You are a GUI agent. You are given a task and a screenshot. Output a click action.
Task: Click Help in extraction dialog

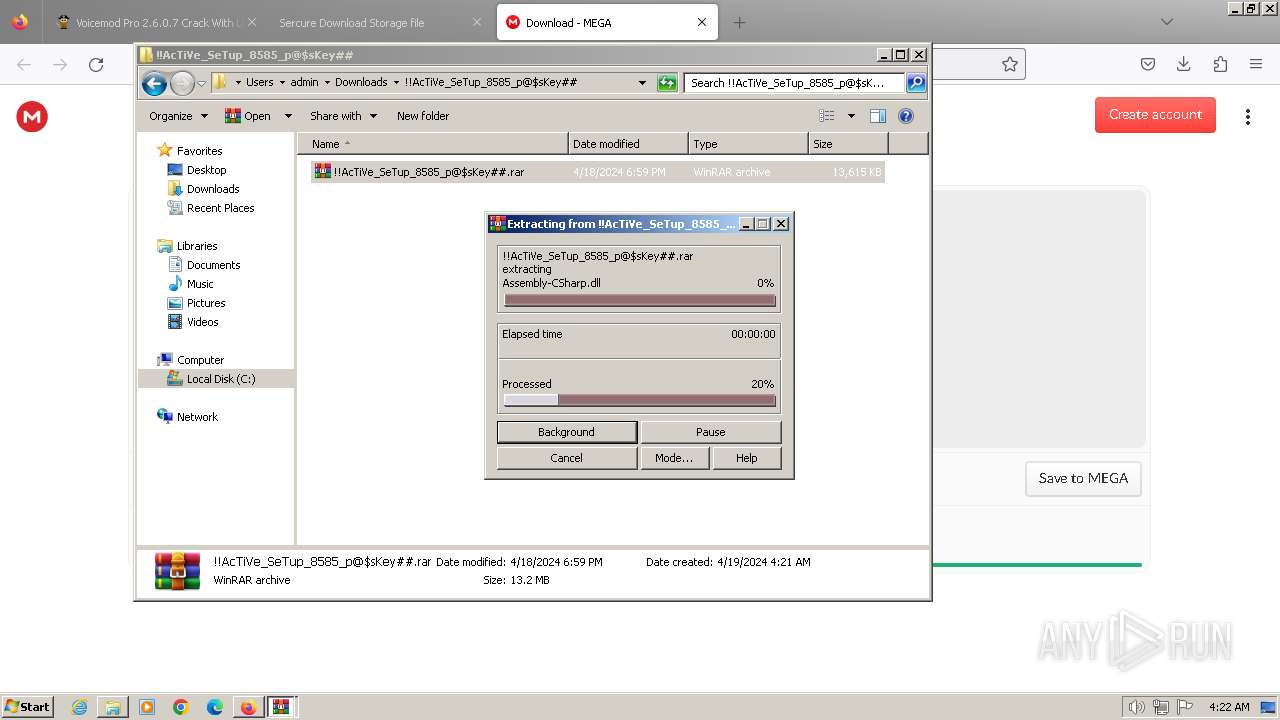747,458
